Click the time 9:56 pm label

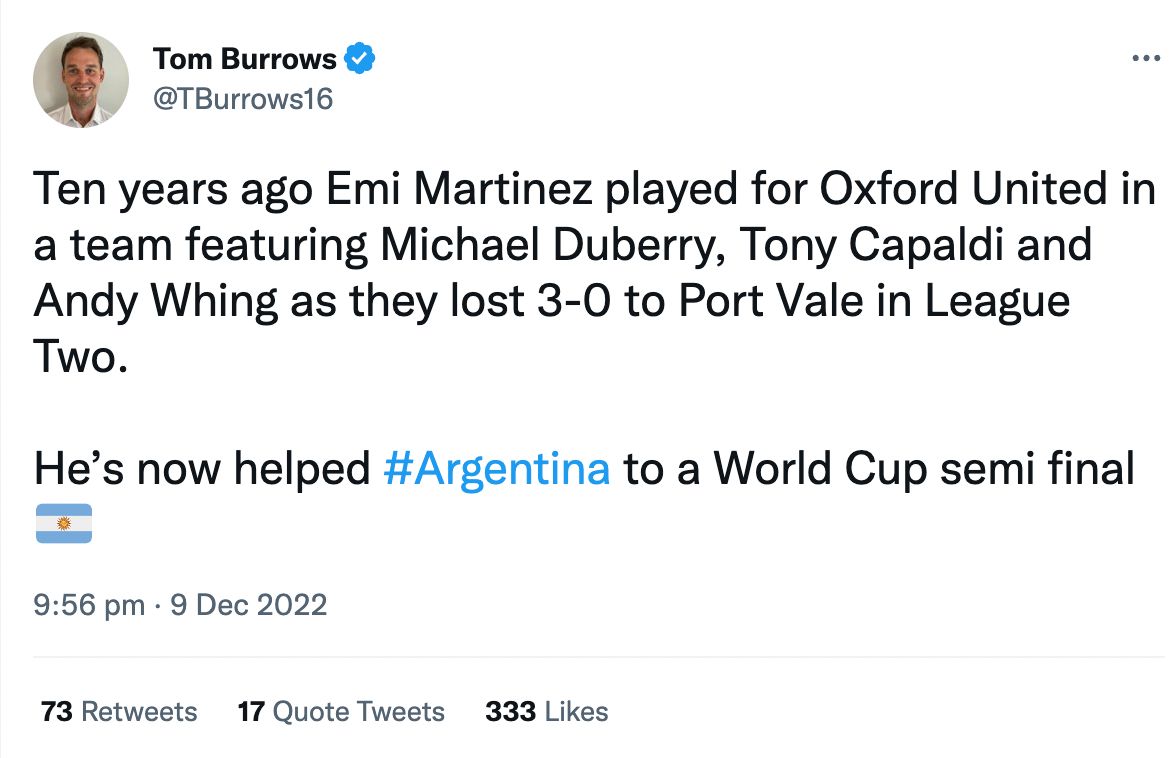91,604
